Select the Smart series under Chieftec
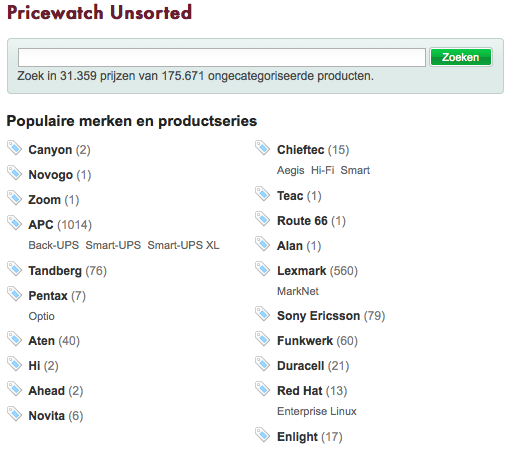The image size is (513, 468). [x=355, y=170]
